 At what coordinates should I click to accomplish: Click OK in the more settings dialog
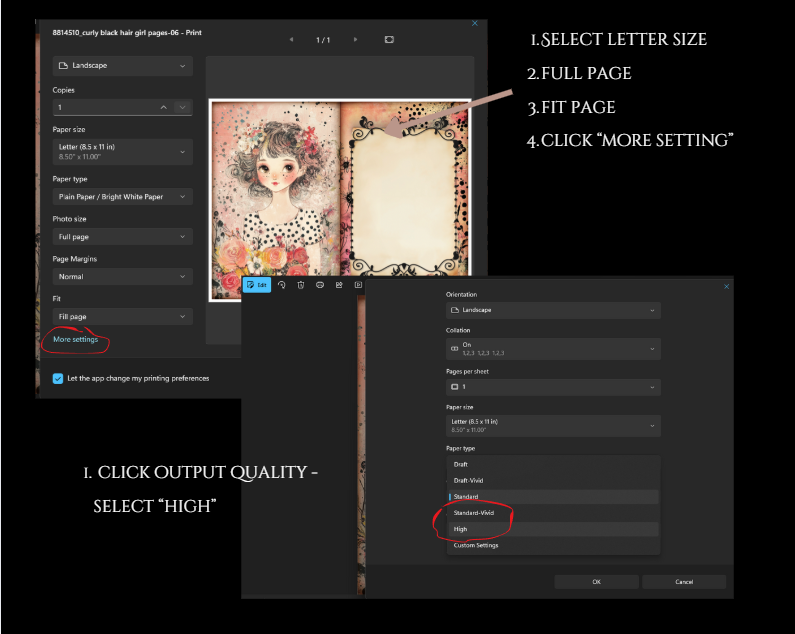596,582
